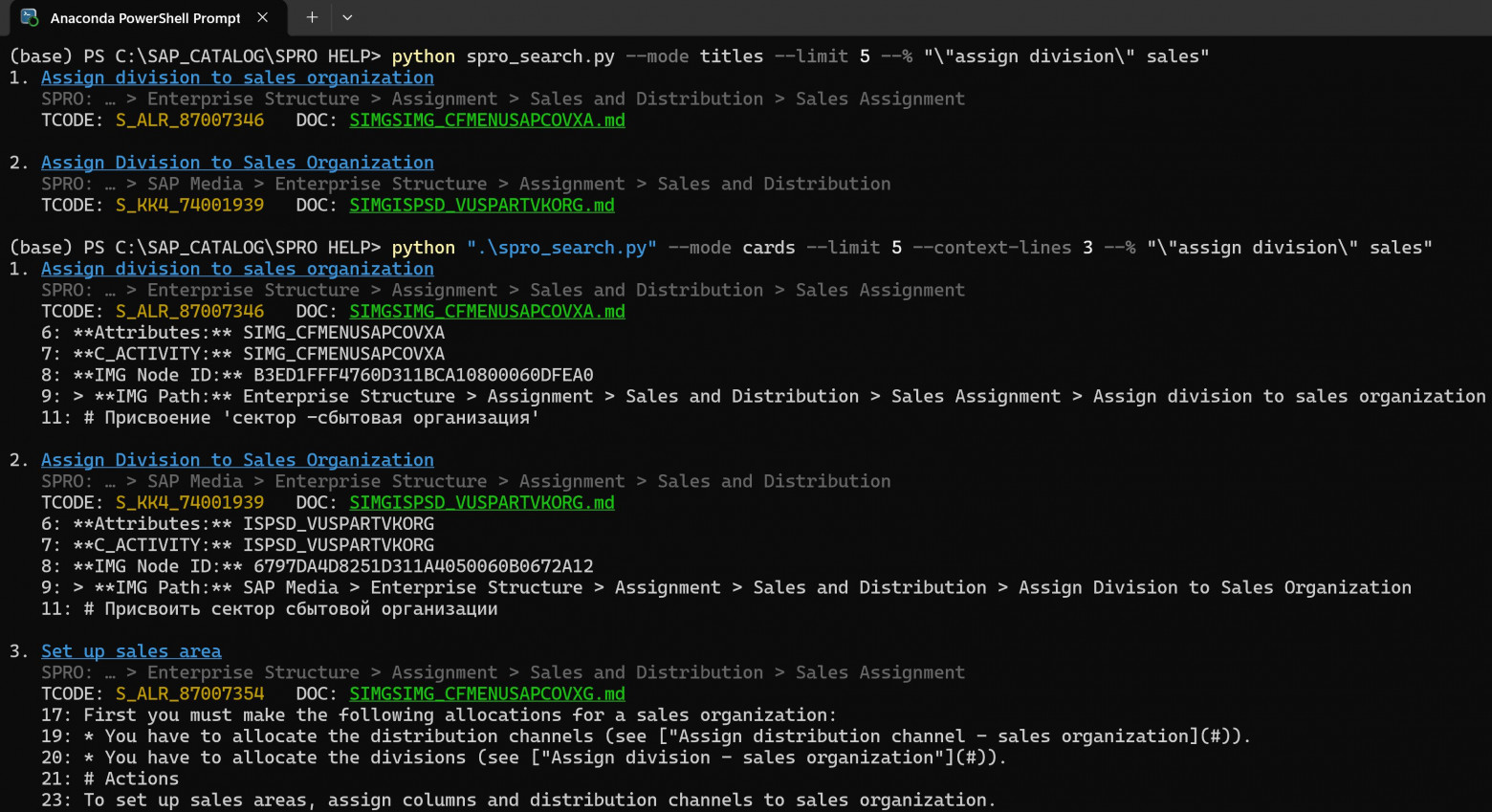The height and width of the screenshot is (812, 1492).
Task: Open result 2 title link in cards-mode output
Action: coord(237,460)
